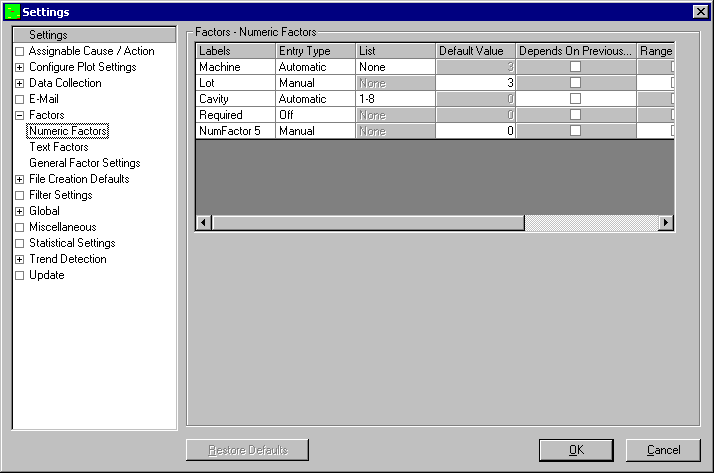Select the Machine label cell
This screenshot has height=473, width=714.
[235, 67]
